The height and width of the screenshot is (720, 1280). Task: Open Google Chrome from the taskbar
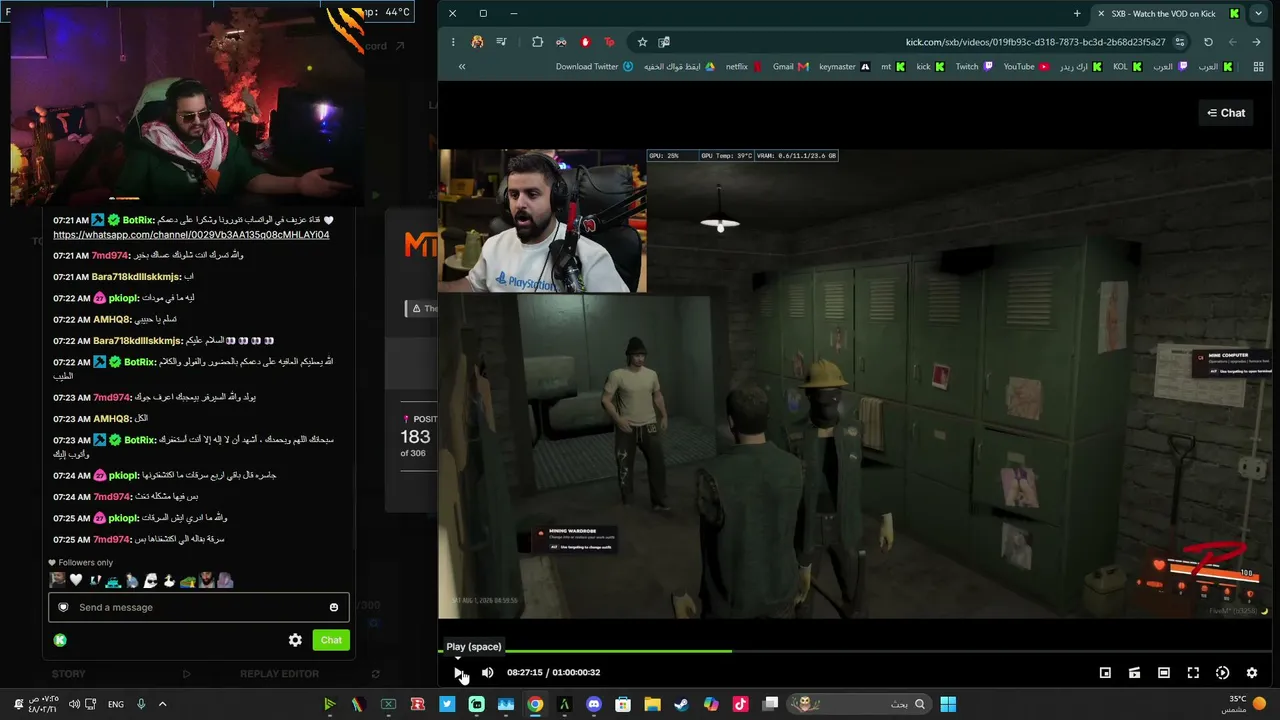coord(535,704)
